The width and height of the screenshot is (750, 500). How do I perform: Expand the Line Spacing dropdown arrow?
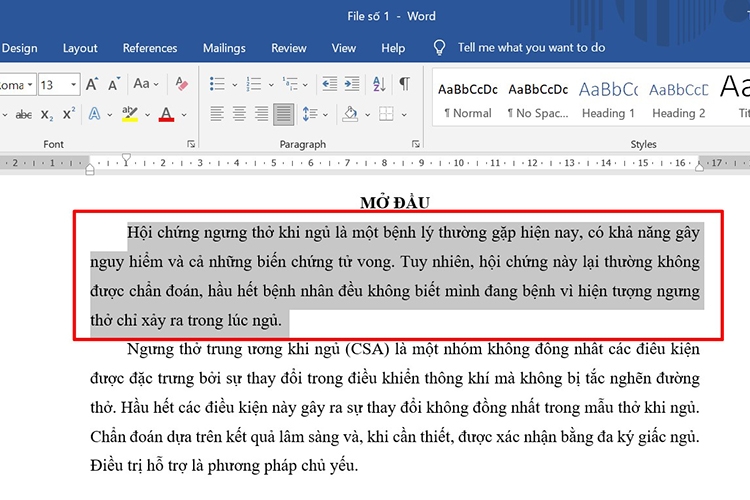pos(325,114)
